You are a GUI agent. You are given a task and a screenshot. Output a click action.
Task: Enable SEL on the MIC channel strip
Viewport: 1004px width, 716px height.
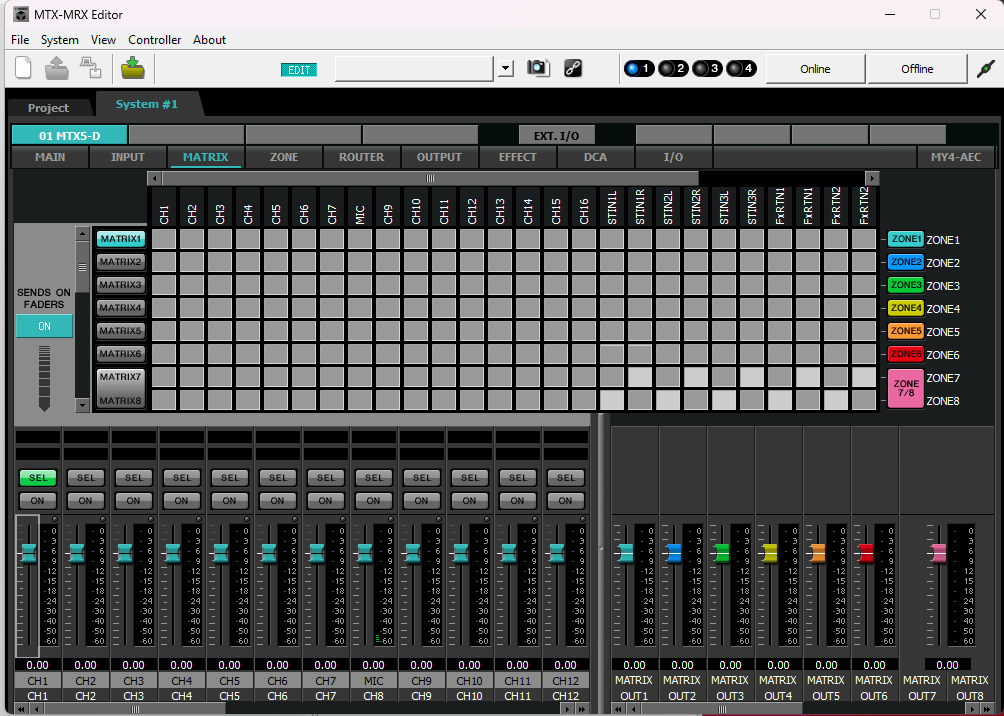click(x=373, y=478)
